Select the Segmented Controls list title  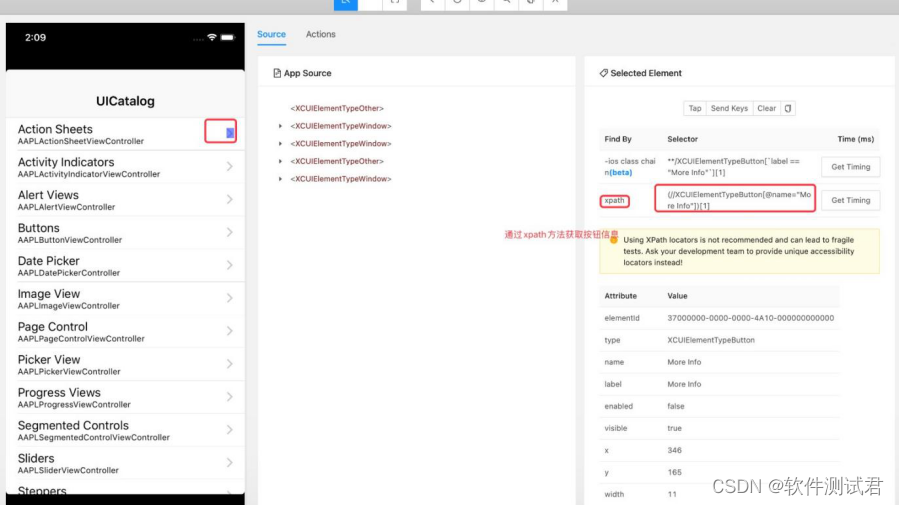(x=73, y=426)
